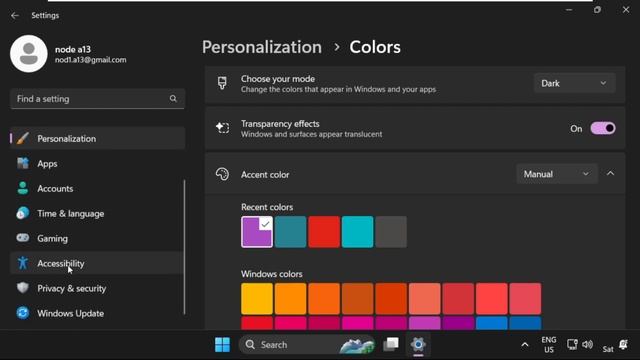Click the Windows colors heading

(x=271, y=274)
